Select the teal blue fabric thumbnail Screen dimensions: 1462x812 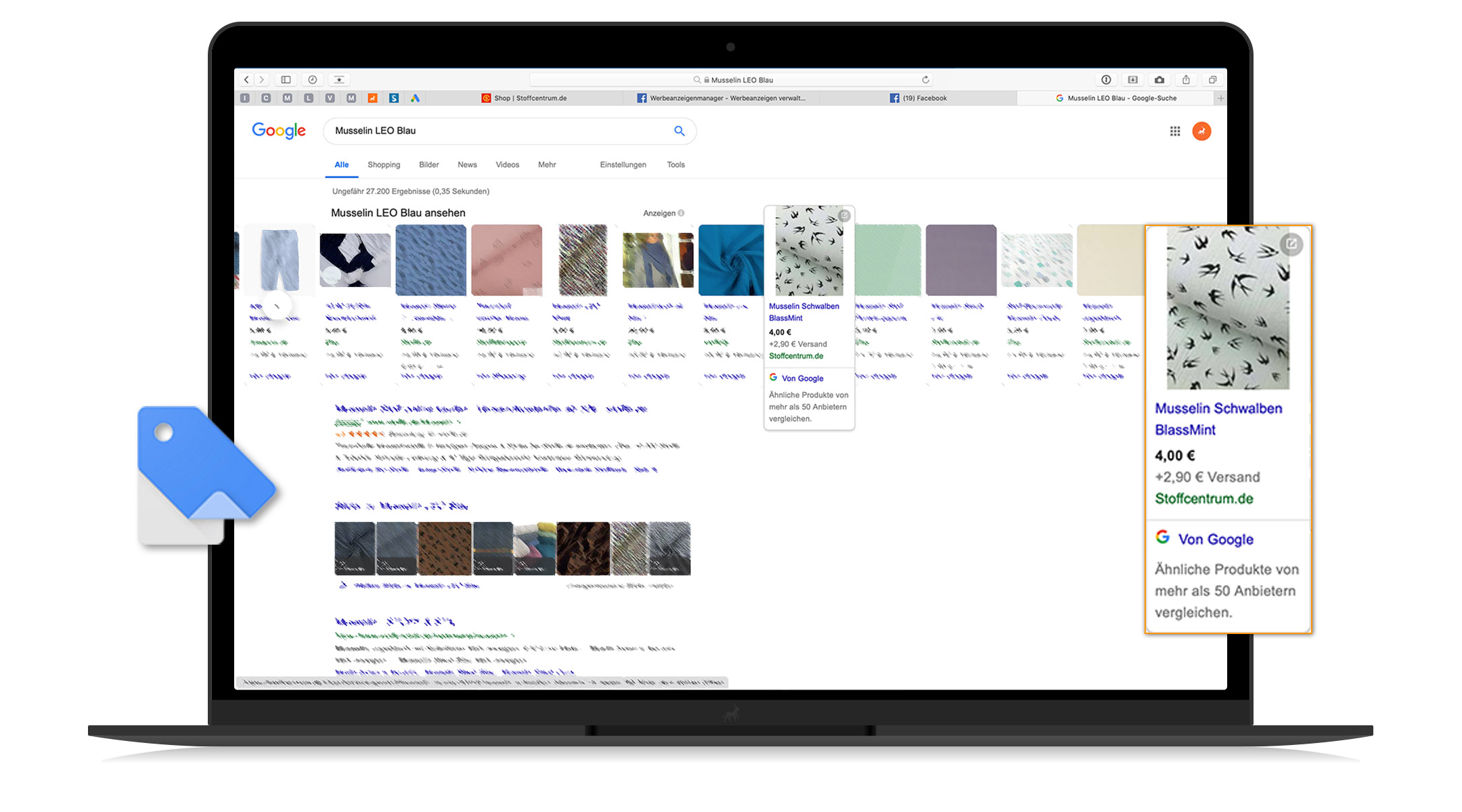point(731,261)
